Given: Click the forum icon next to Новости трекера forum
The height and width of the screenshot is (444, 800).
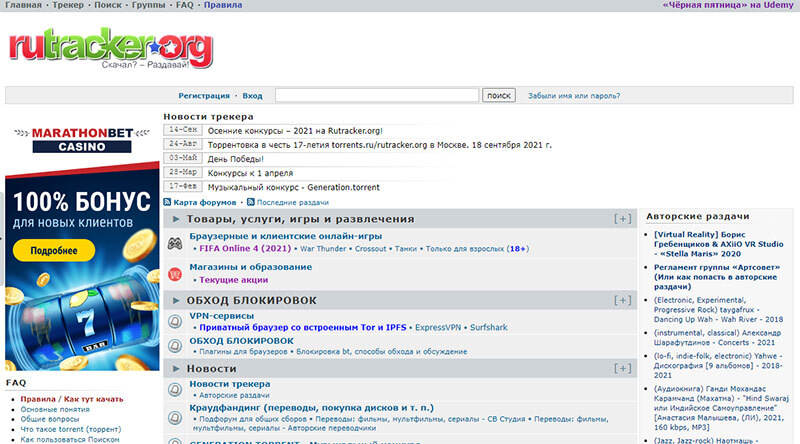Looking at the screenshot, I should coord(175,389).
